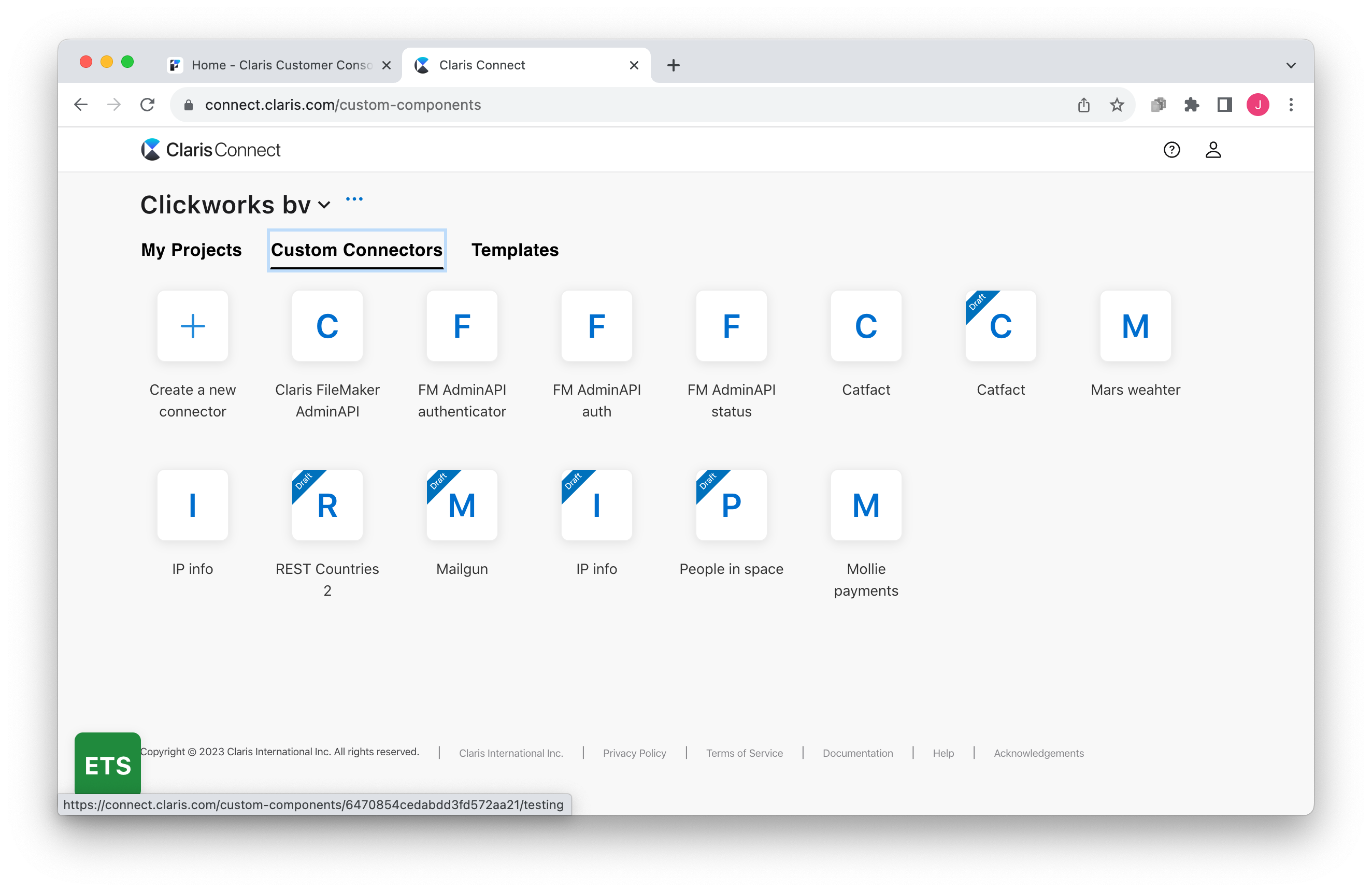Bookmark this page with the star icon
The width and height of the screenshot is (1372, 892).
(x=1117, y=105)
